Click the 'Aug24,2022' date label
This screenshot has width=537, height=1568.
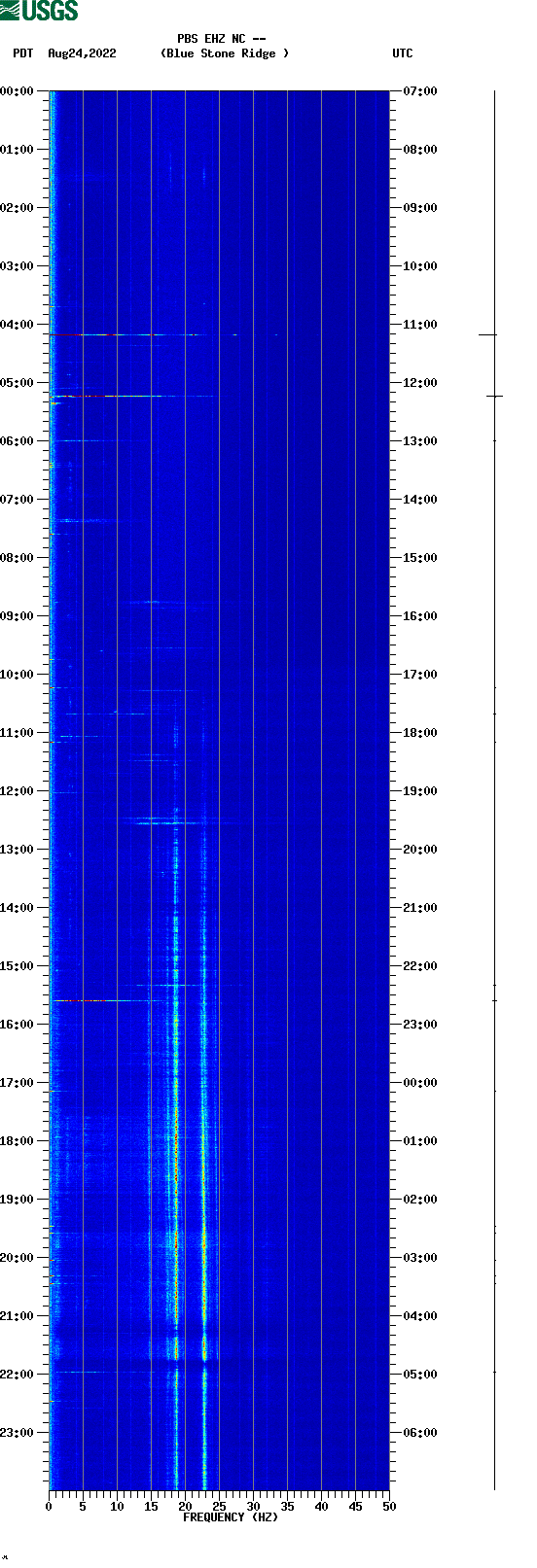point(82,53)
